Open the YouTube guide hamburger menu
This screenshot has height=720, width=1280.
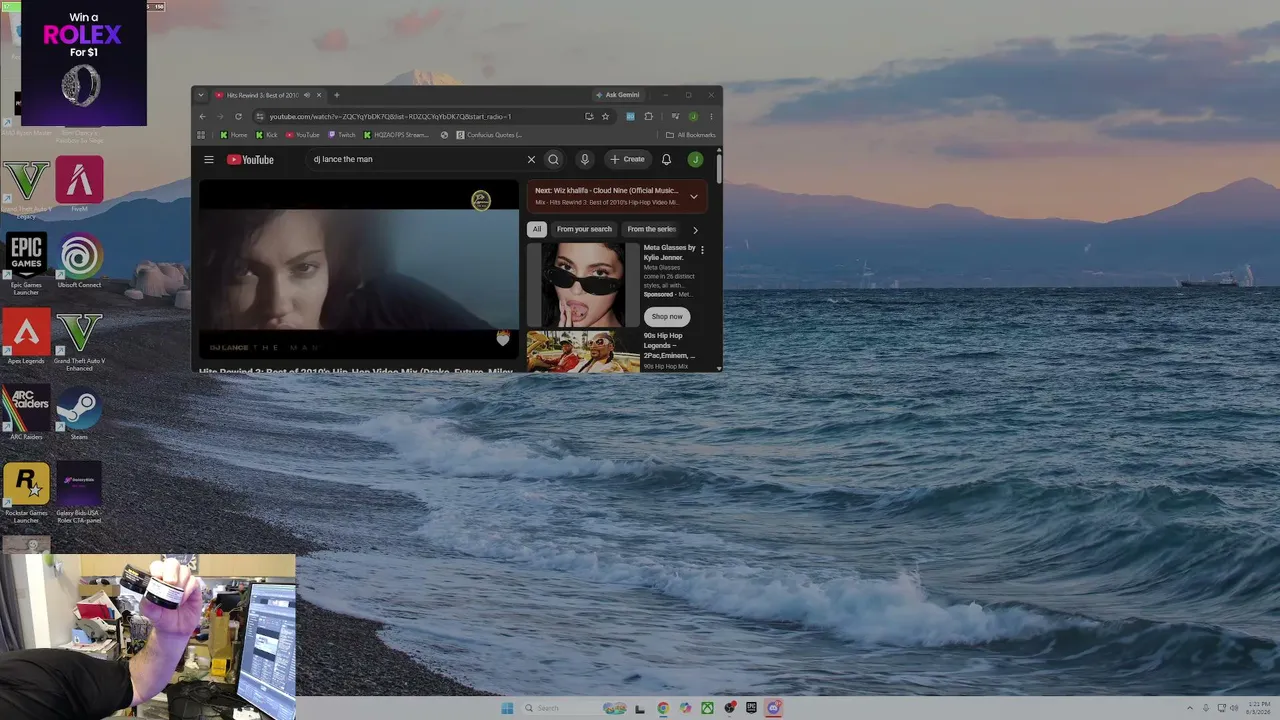[x=209, y=159]
